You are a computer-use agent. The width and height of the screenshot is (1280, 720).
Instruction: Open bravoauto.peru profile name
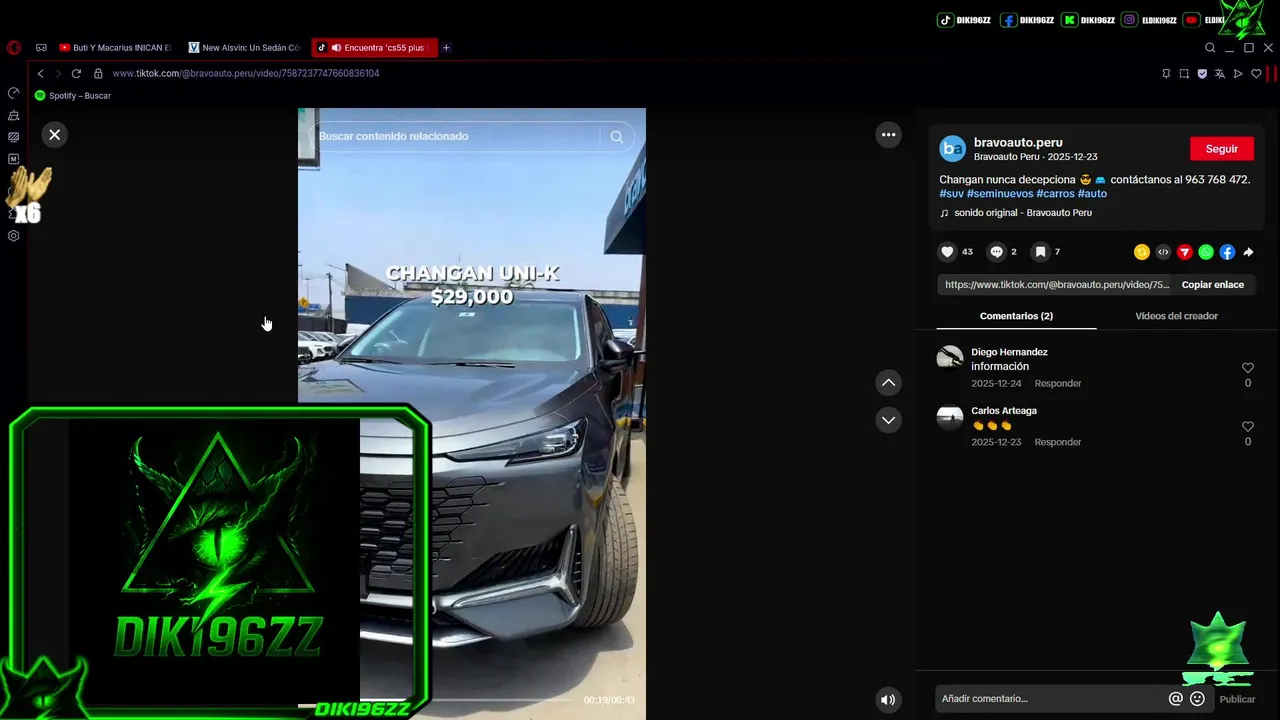[x=1018, y=143]
